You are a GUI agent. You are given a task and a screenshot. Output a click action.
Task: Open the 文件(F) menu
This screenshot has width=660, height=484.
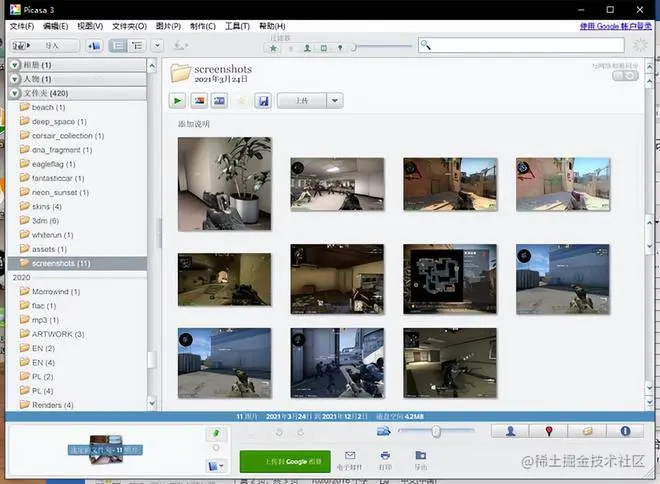[22, 26]
